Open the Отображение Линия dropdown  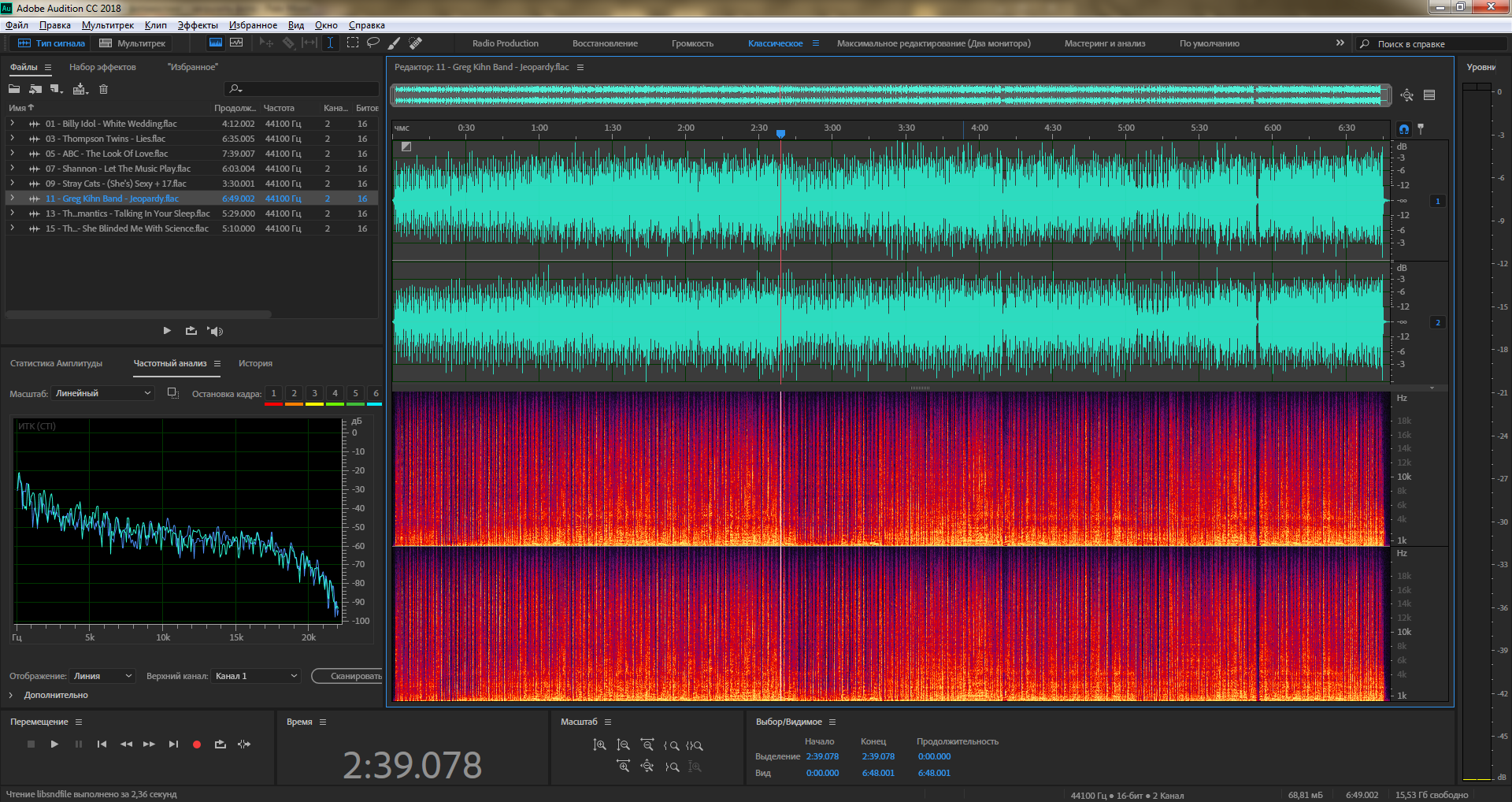tap(103, 676)
